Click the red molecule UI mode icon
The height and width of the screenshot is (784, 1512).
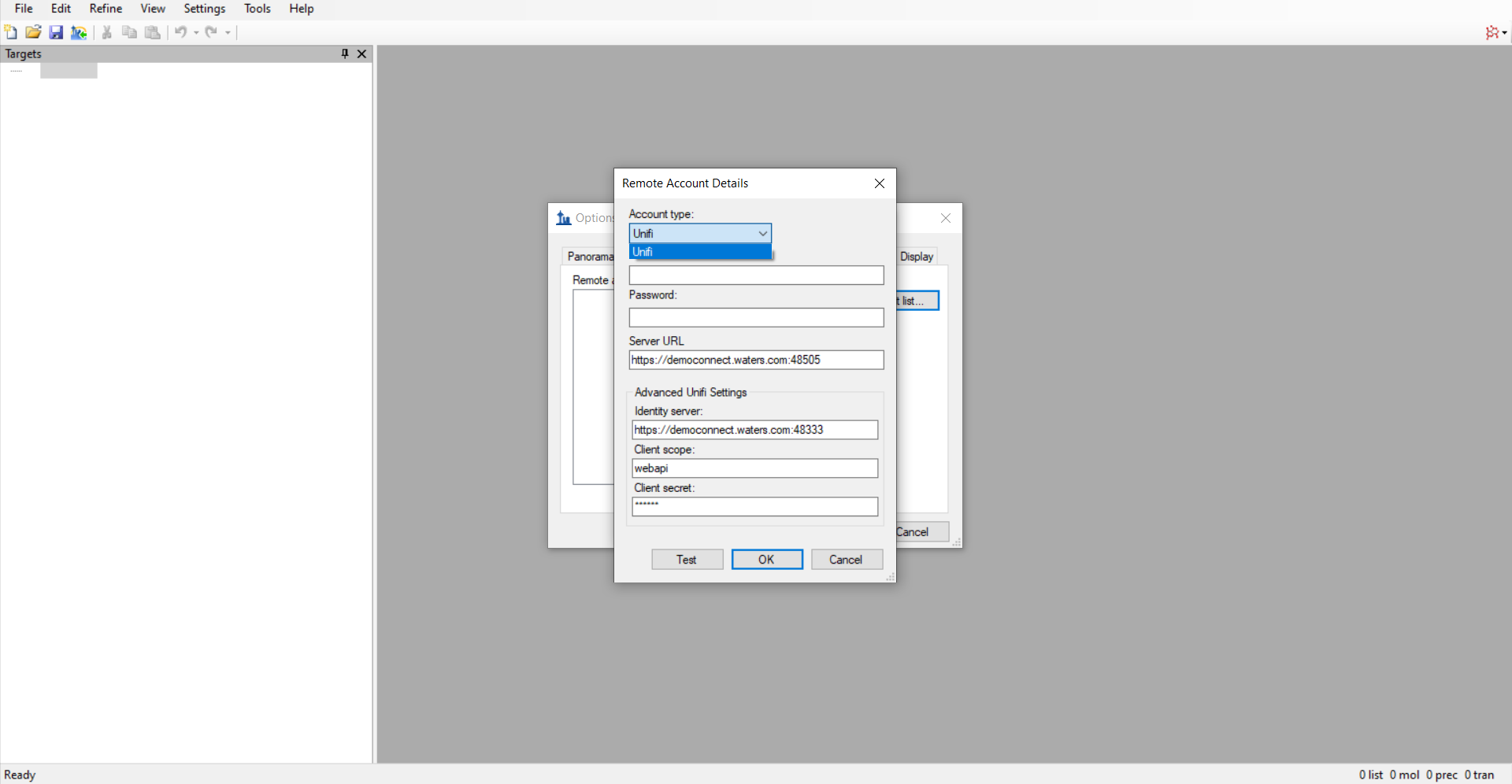(x=1492, y=32)
